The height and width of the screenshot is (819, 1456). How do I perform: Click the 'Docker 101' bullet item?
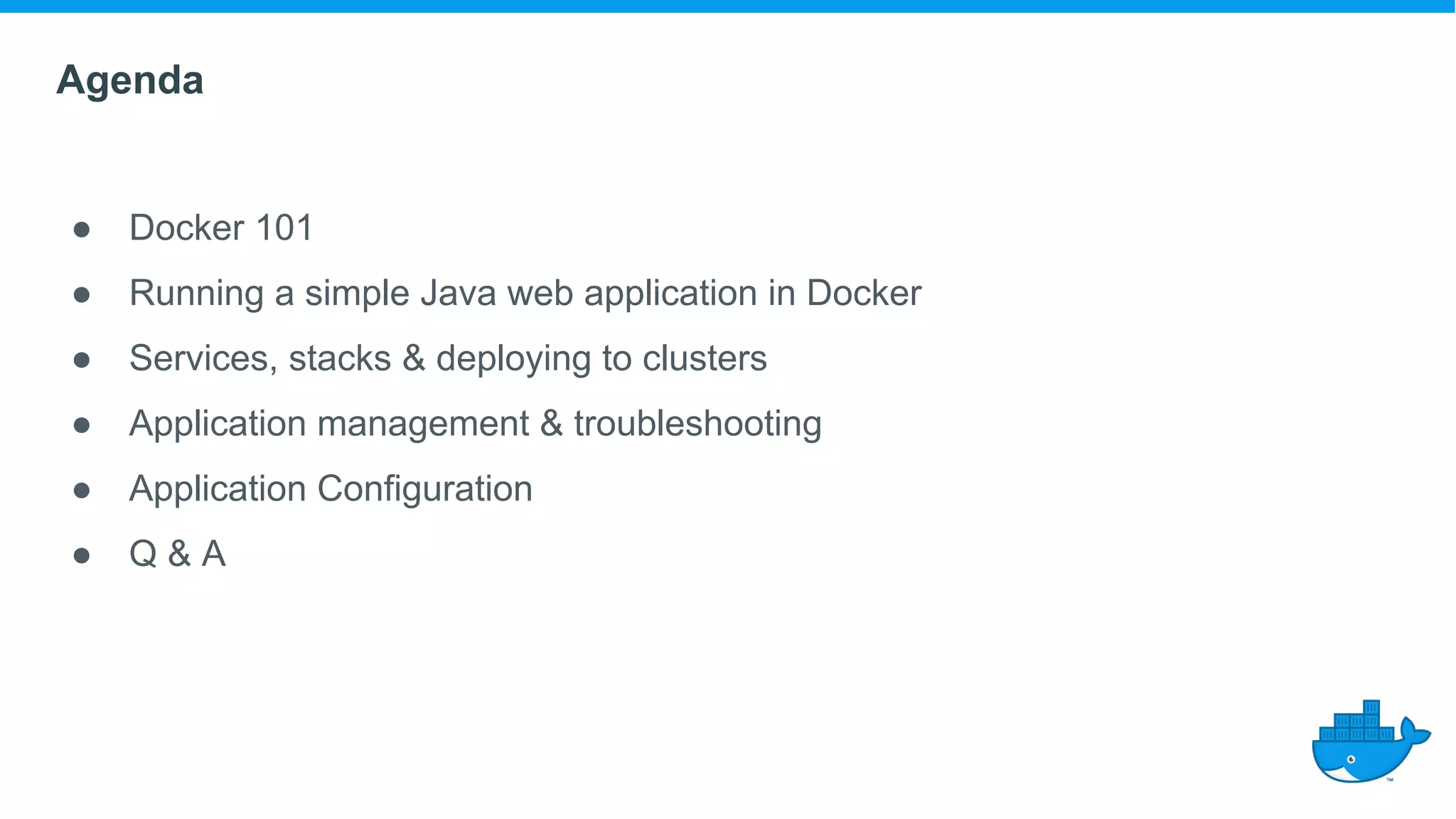click(x=220, y=228)
